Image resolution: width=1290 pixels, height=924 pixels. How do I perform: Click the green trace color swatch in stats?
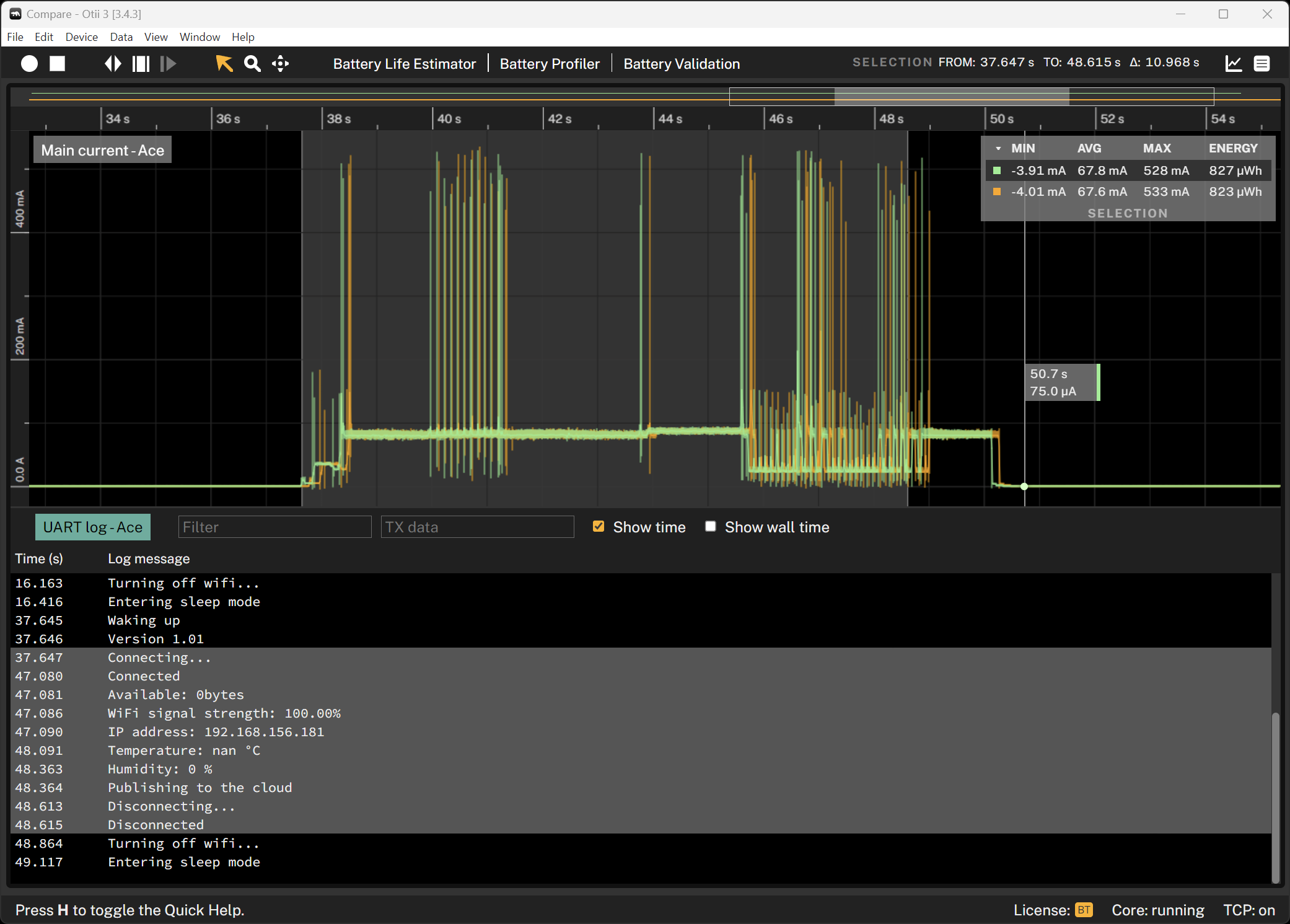(x=997, y=170)
